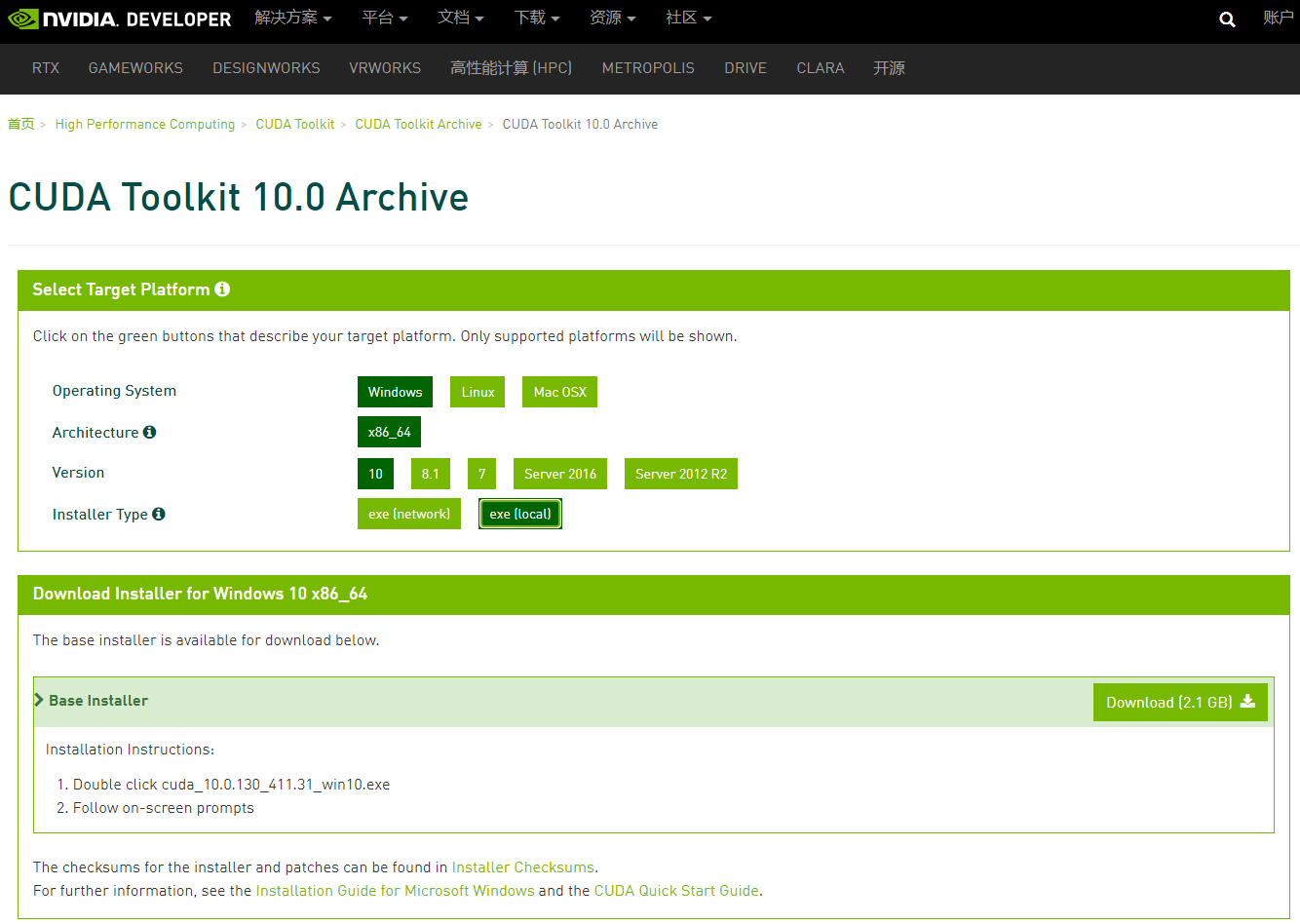Select the exe (local) installer type
This screenshot has height=924, width=1300.
[x=520, y=514]
